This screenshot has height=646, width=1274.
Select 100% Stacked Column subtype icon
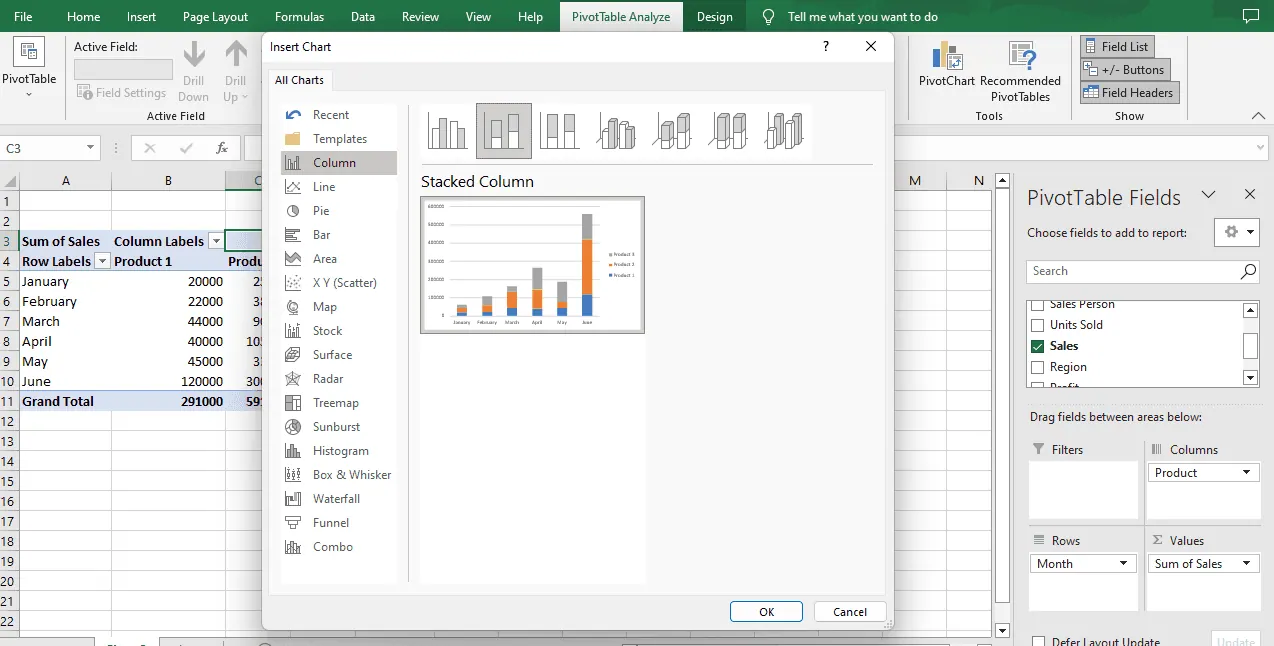(x=560, y=131)
